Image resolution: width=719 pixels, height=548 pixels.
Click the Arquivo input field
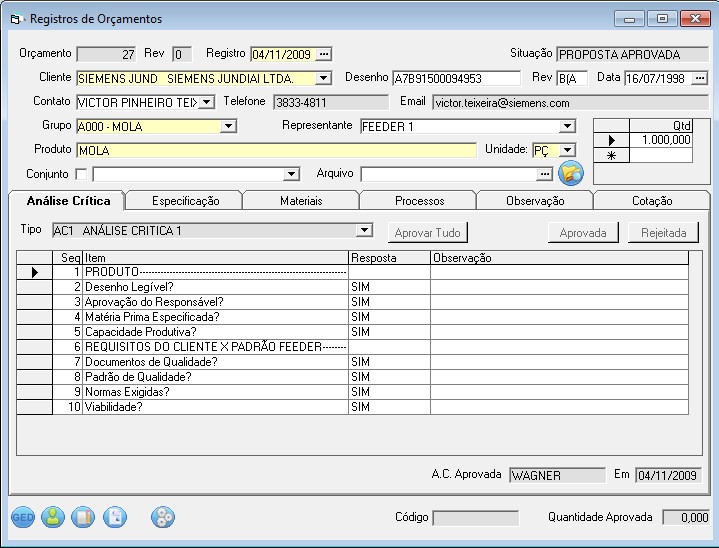(x=448, y=174)
